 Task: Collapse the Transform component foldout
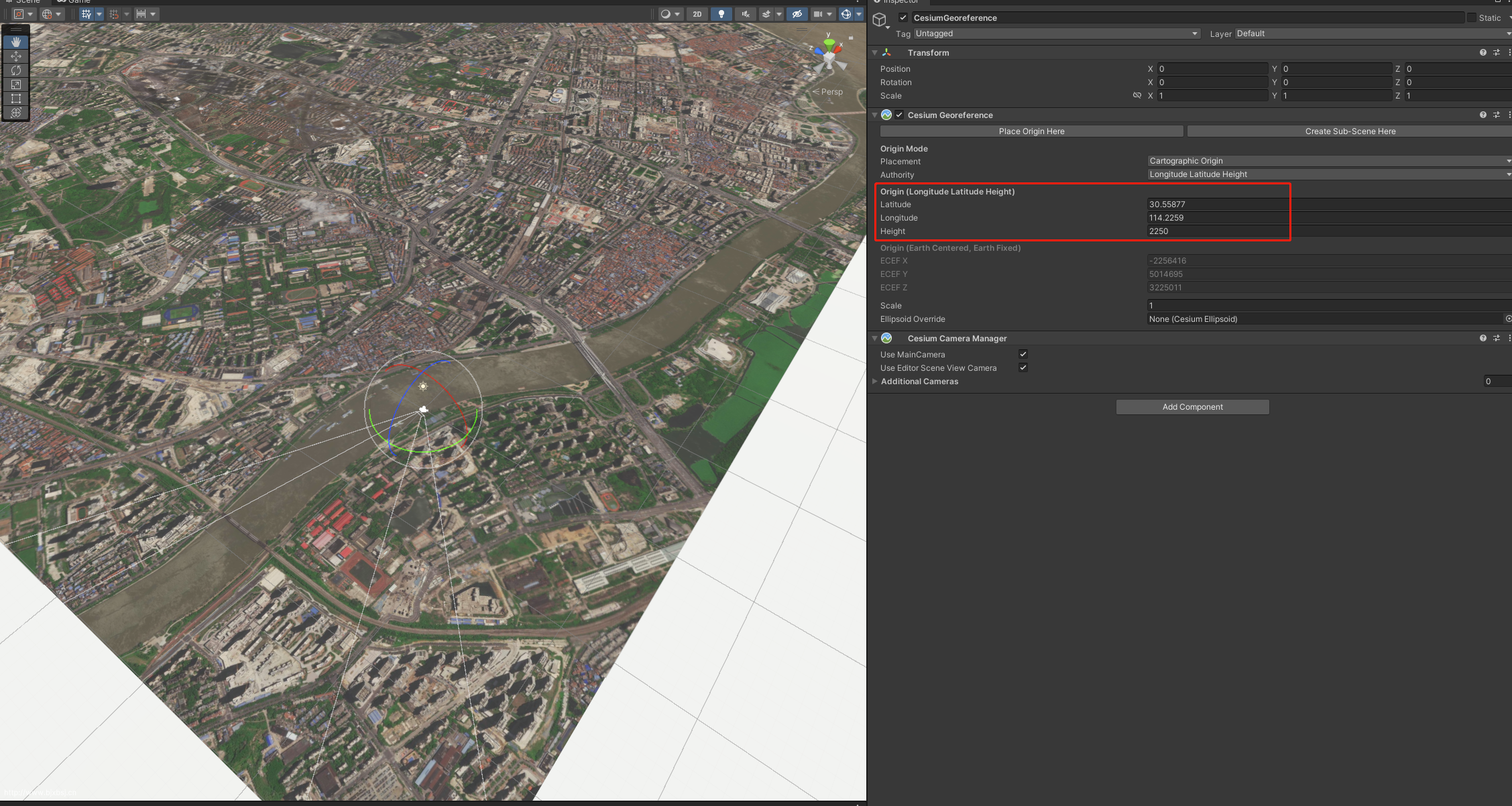[x=875, y=53]
